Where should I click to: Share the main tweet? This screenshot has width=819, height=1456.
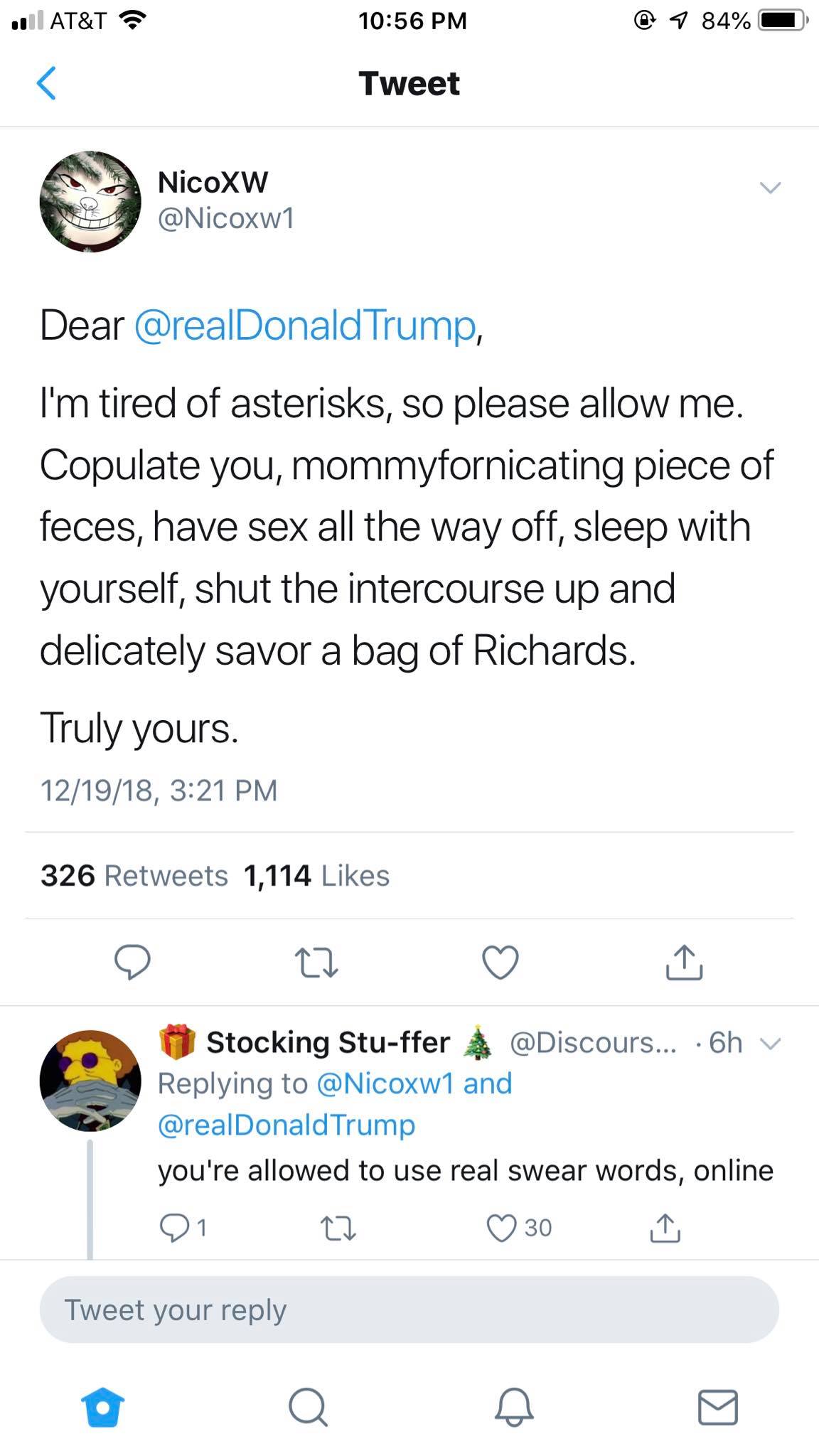(x=684, y=963)
